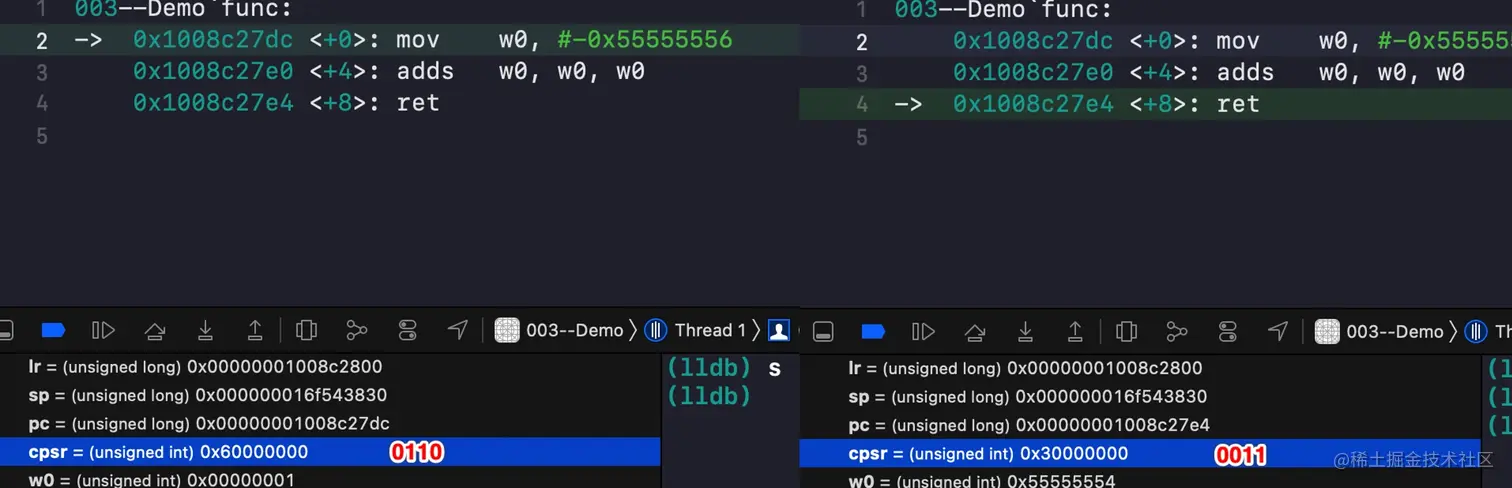Select 003--Demo process in left jump bar

point(560,330)
